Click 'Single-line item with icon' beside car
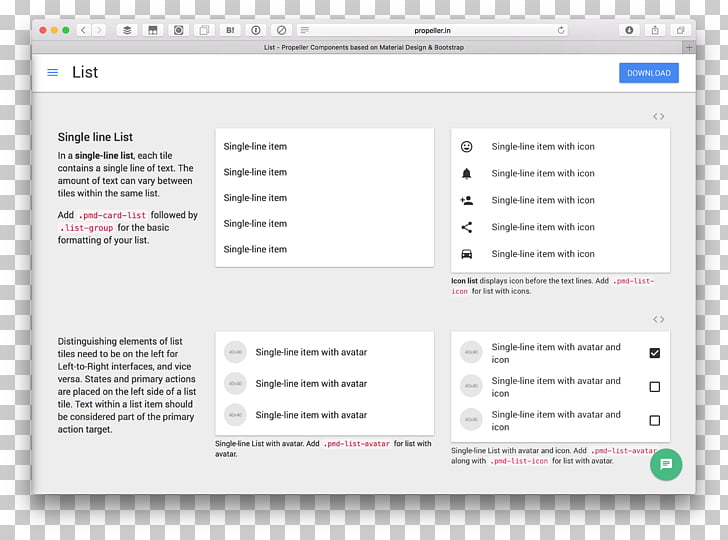The width and height of the screenshot is (728, 540). pos(543,254)
